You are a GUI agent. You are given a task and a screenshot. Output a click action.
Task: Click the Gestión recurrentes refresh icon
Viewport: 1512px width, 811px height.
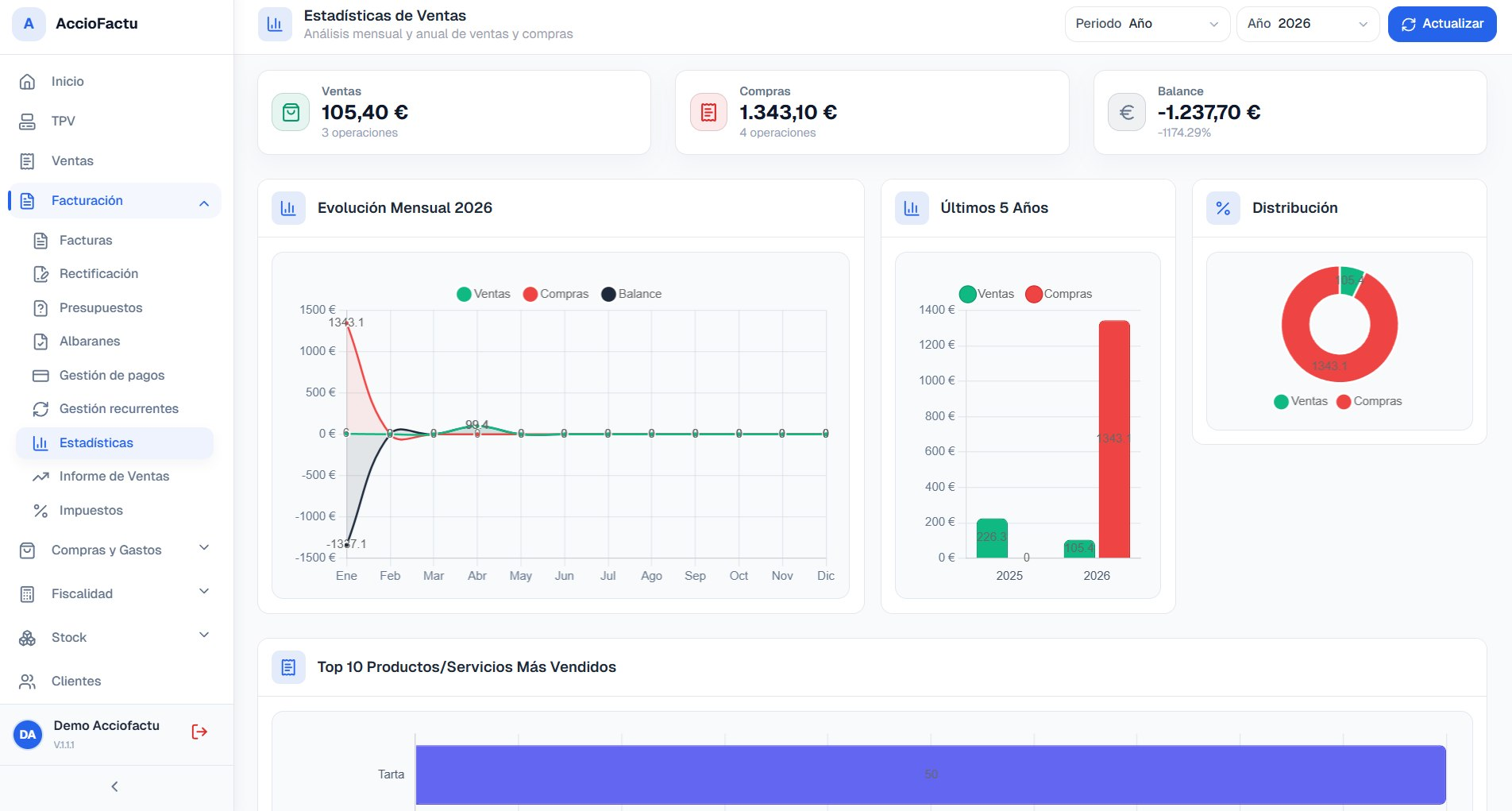tap(40, 409)
